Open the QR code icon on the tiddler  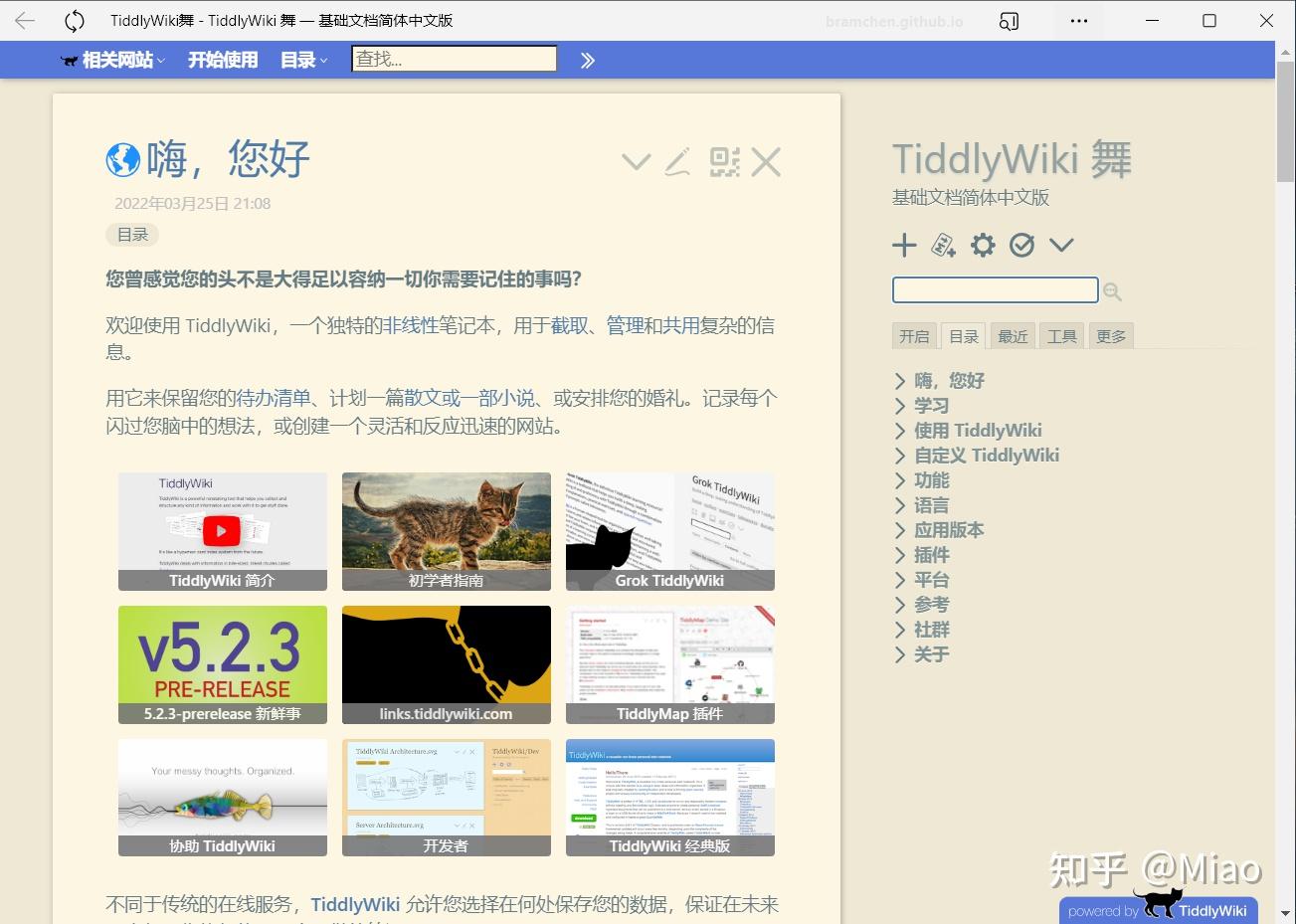[x=724, y=161]
